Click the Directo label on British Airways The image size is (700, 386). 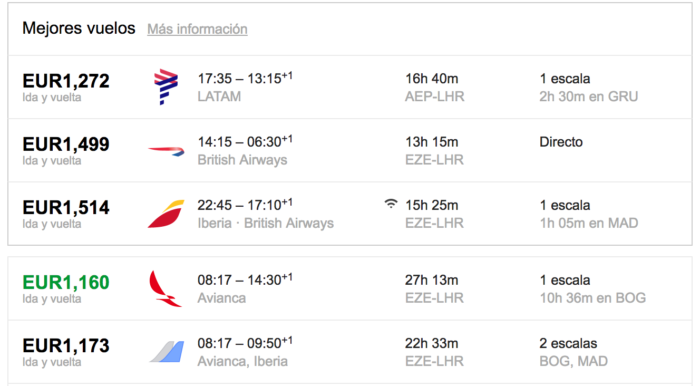pyautogui.click(x=561, y=142)
